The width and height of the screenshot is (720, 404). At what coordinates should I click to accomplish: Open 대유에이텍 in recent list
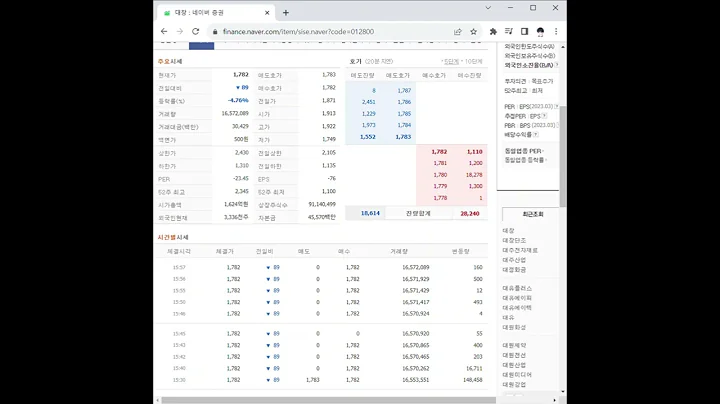(517, 308)
